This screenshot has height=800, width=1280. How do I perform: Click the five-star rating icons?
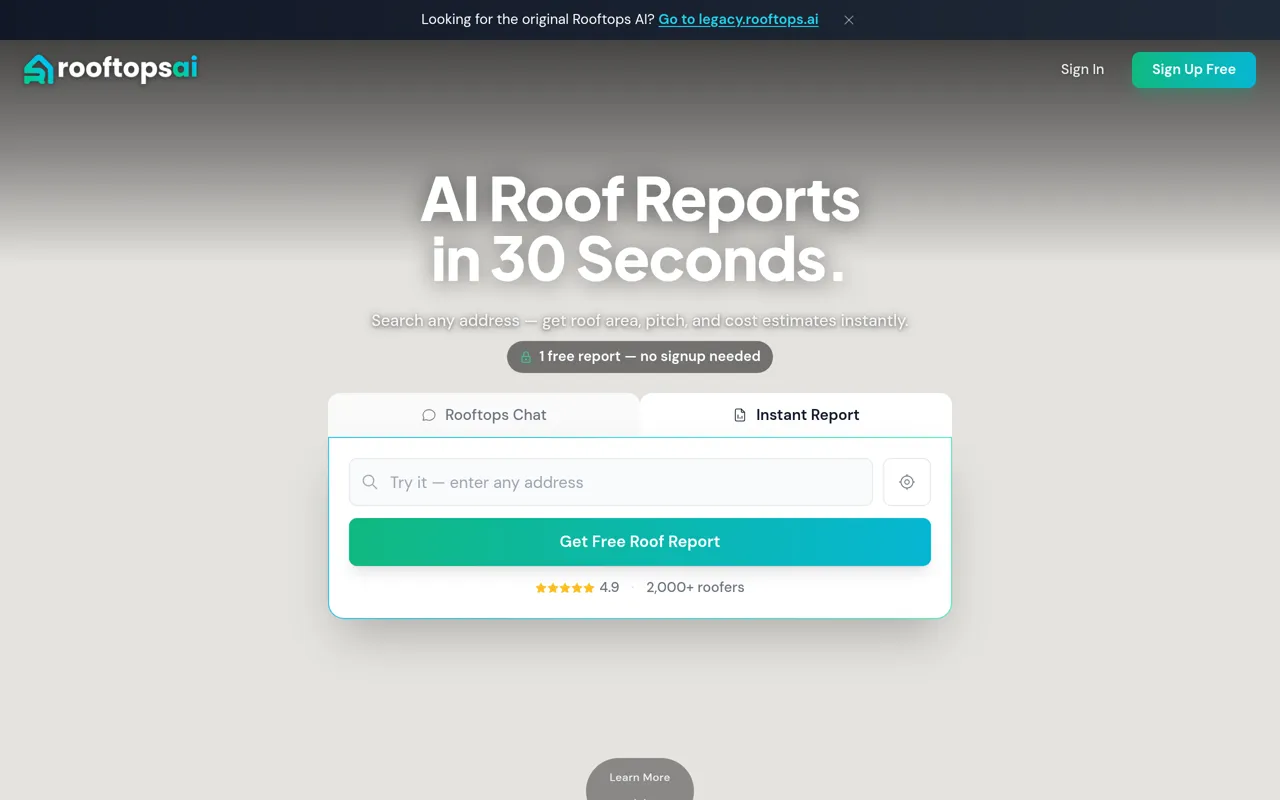tap(565, 588)
